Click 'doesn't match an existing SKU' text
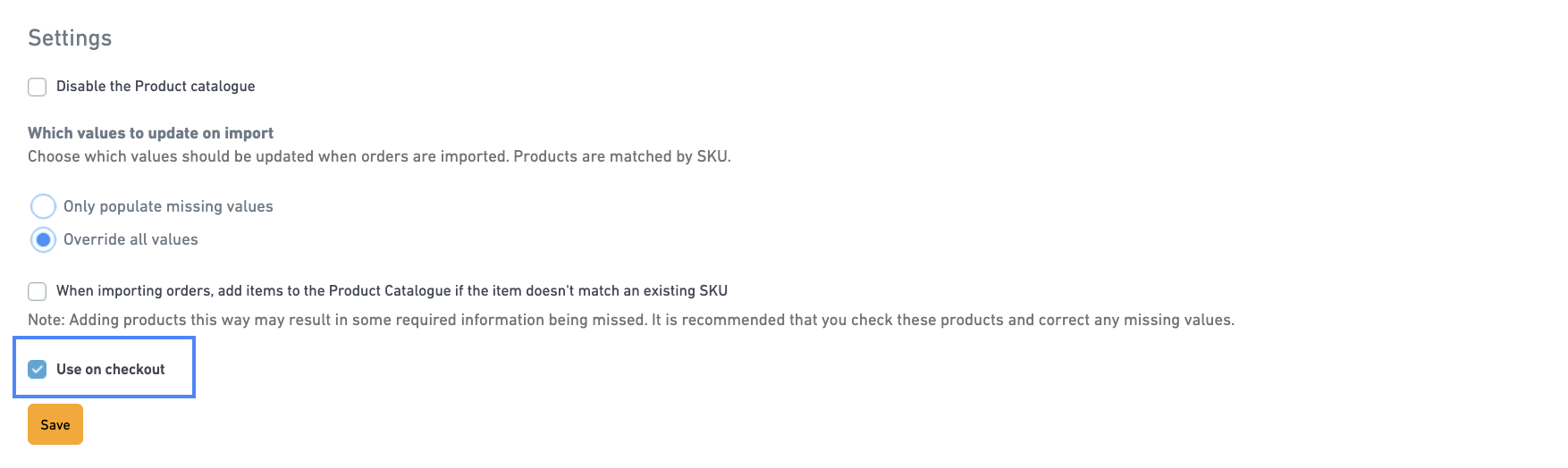This screenshot has height=468, width=1568. point(626,291)
